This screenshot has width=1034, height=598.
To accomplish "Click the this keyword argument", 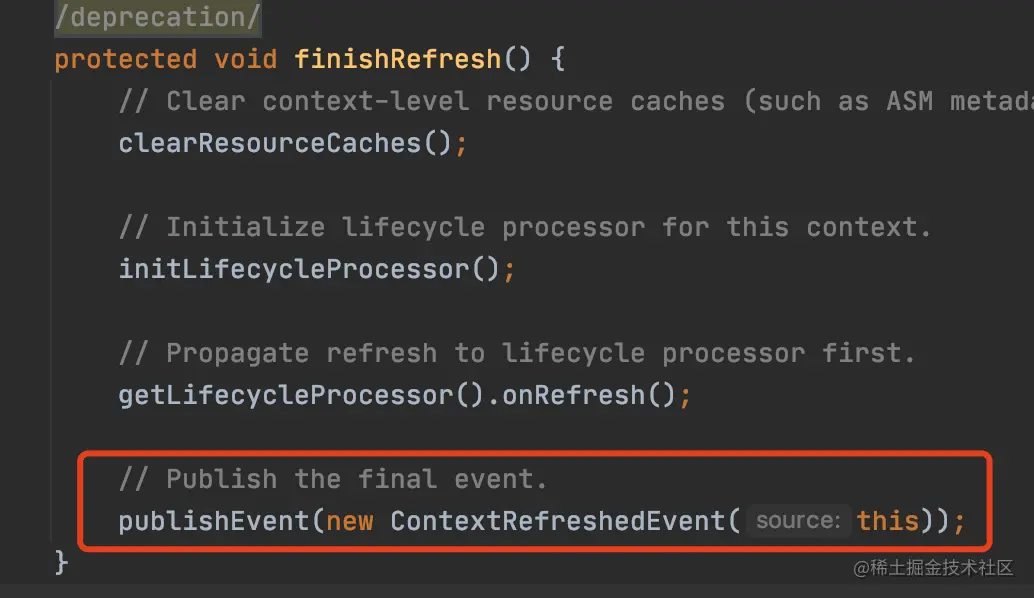I will [888, 521].
